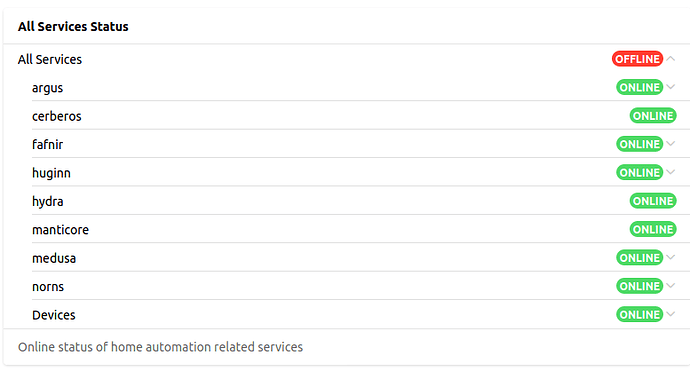Select the medusa service row label

[x=54, y=258]
